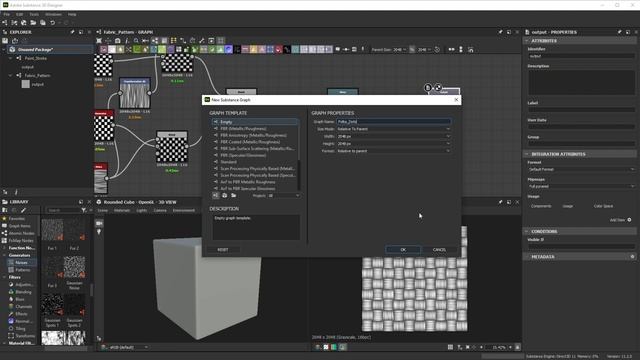Open the Materials menu in 3D view

122,211
